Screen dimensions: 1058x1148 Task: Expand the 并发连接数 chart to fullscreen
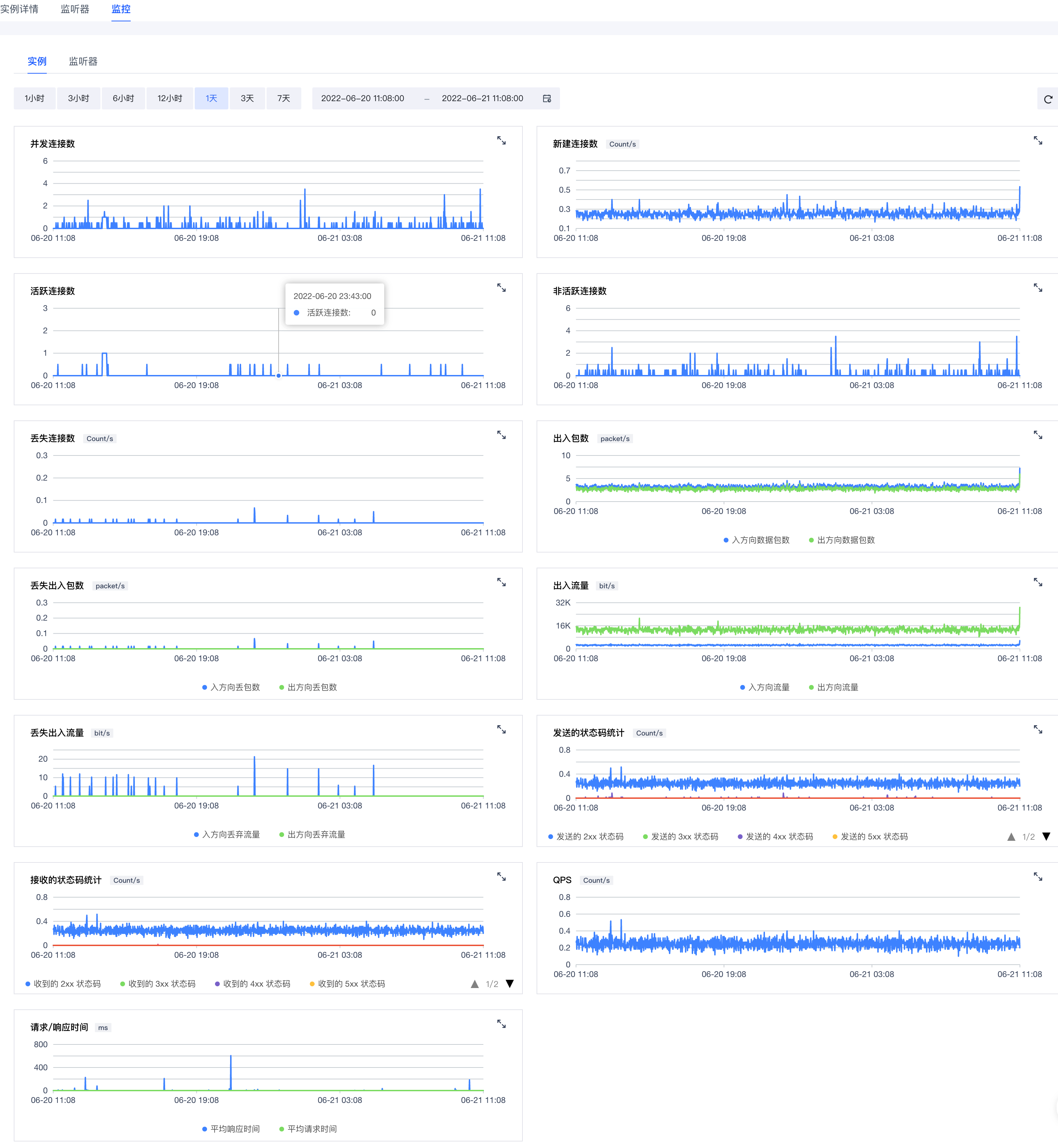click(501, 140)
